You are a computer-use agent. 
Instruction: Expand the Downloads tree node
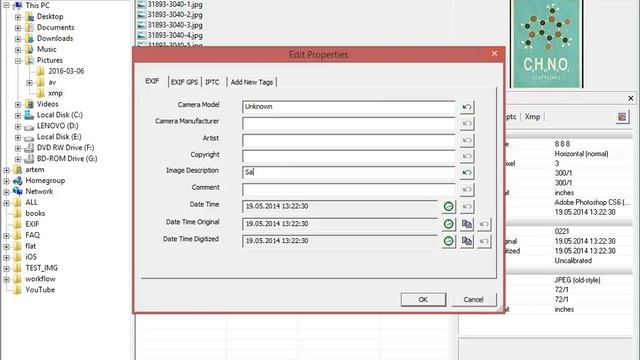click(x=18, y=39)
